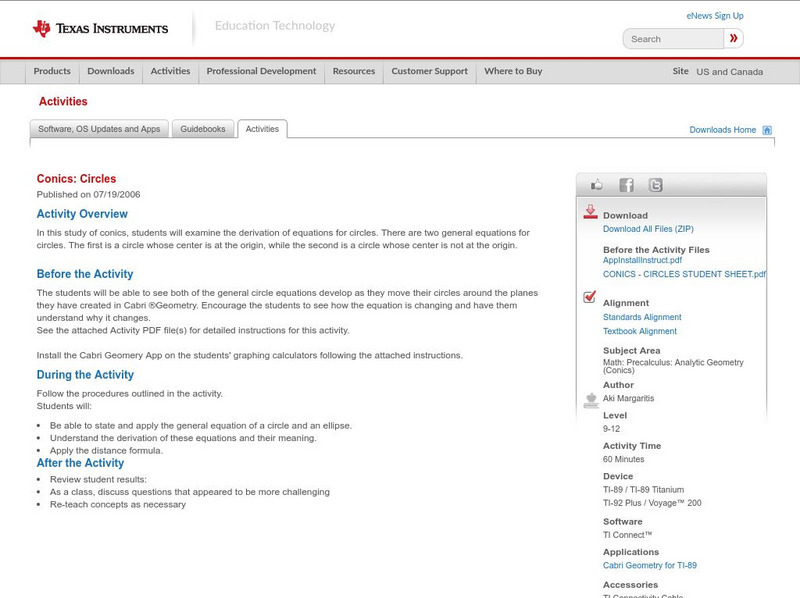Open the Professional Development menu
800x598 pixels.
pos(261,71)
